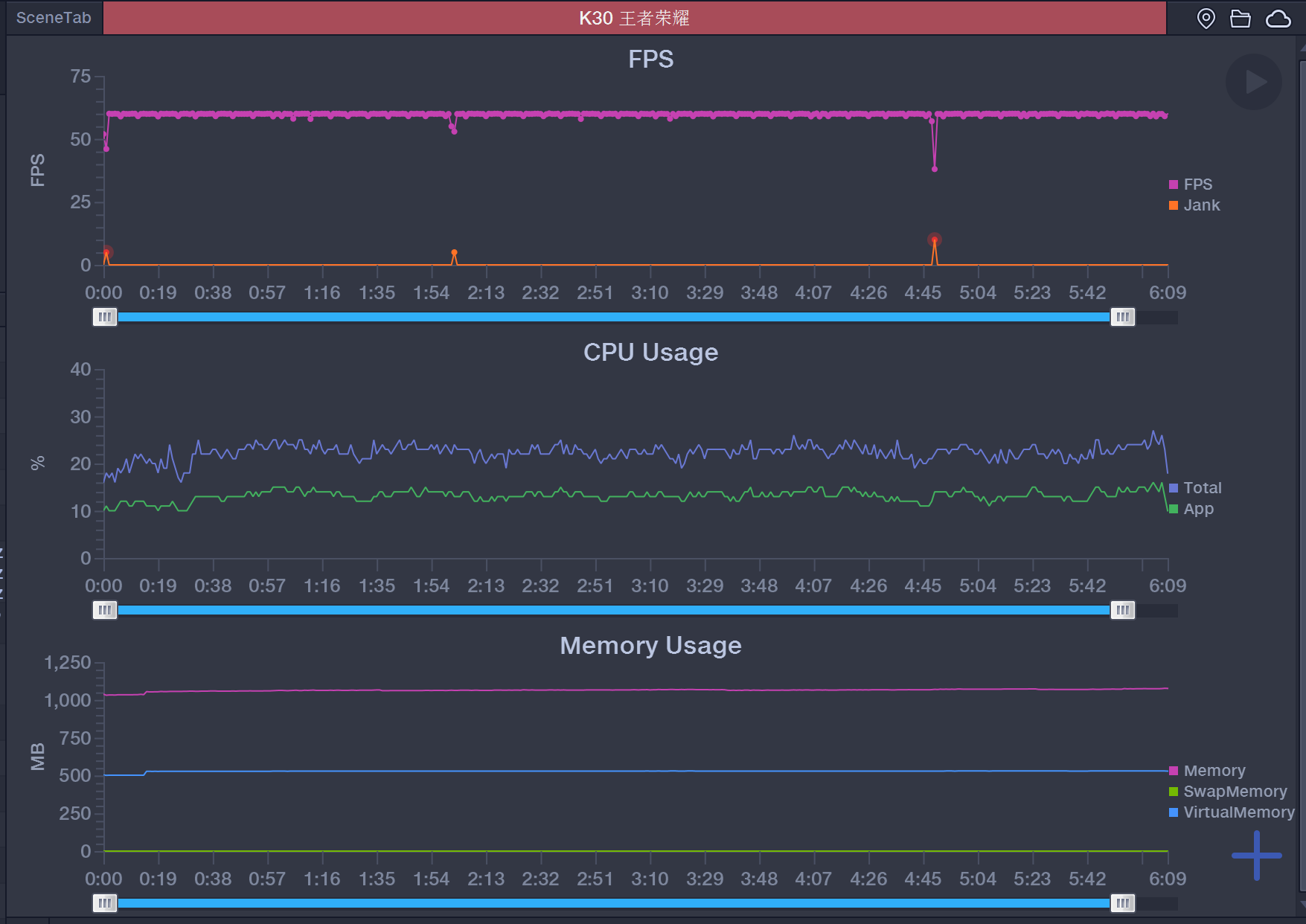This screenshot has height=924, width=1306.
Task: Click the CPU Usage chart title
Action: tap(650, 353)
